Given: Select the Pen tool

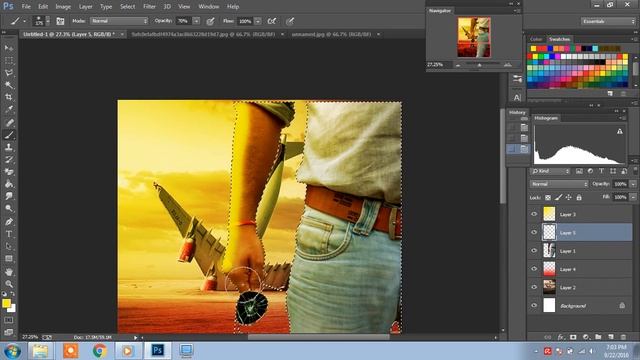Looking at the screenshot, I should 9,222.
